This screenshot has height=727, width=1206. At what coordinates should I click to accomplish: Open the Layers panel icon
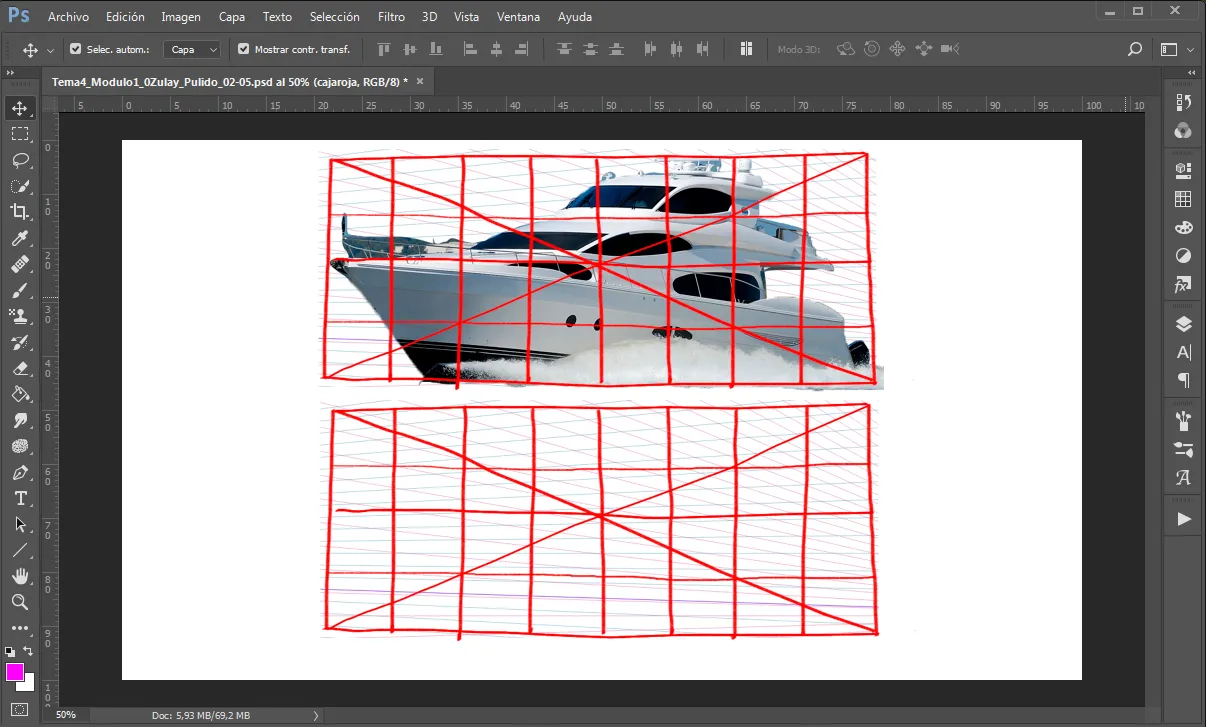1184,323
